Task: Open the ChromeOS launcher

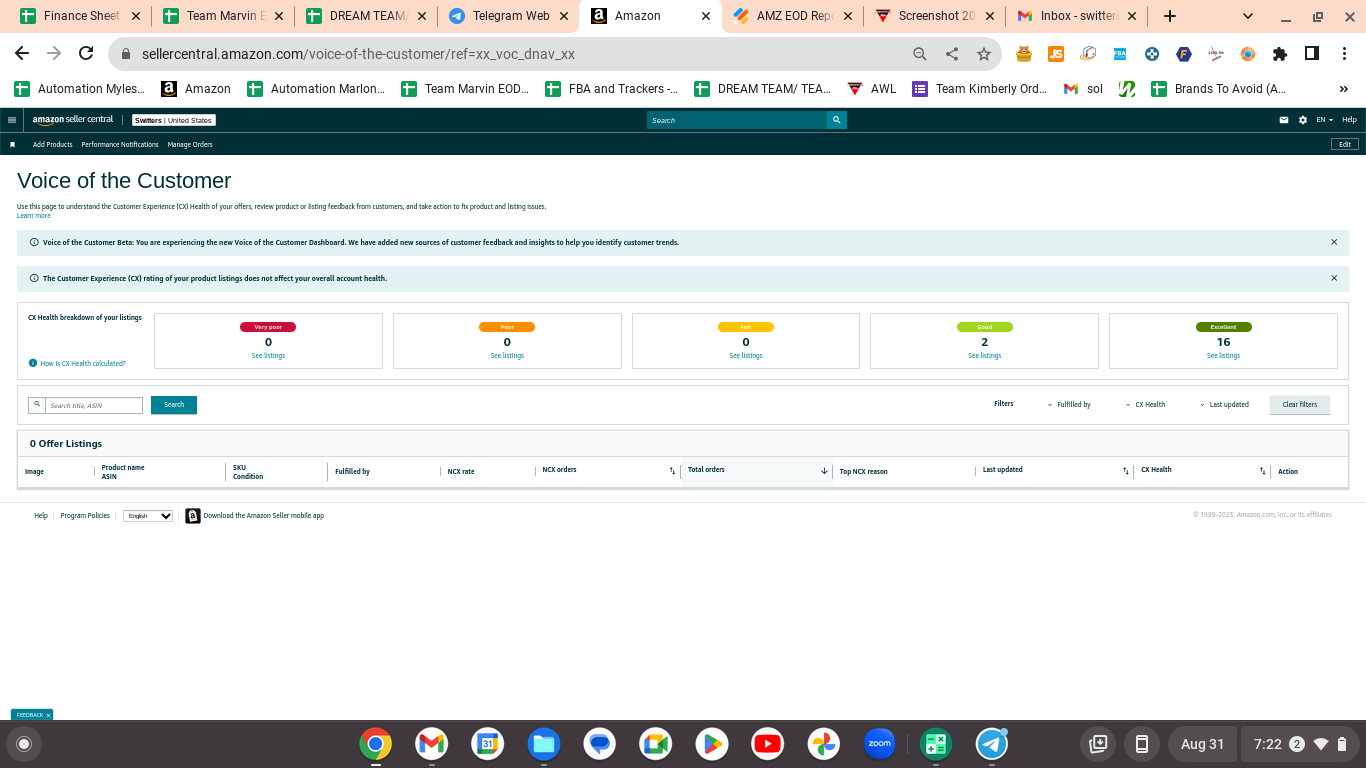Action: (24, 744)
